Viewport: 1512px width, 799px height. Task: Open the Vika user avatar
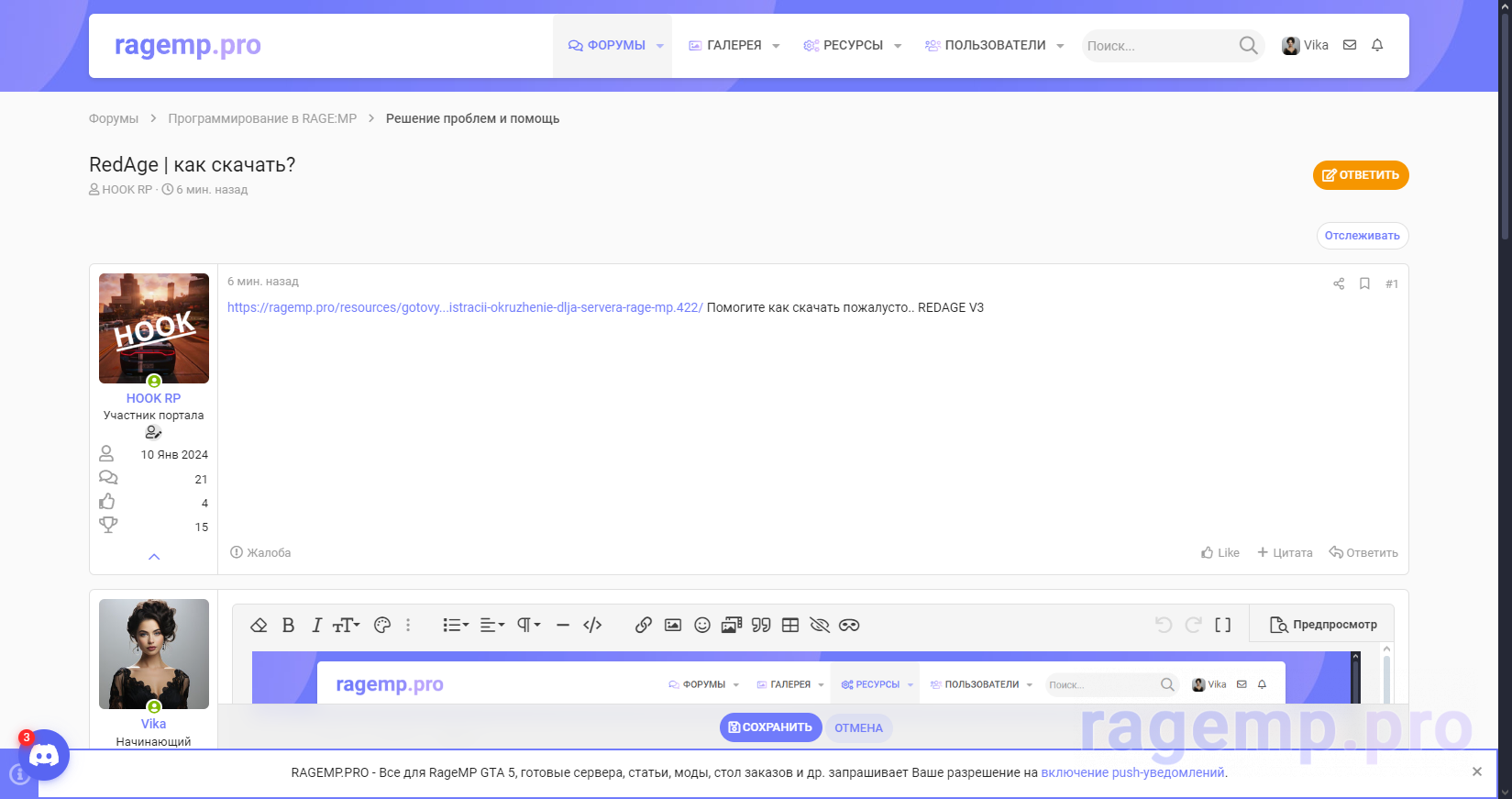click(x=154, y=654)
